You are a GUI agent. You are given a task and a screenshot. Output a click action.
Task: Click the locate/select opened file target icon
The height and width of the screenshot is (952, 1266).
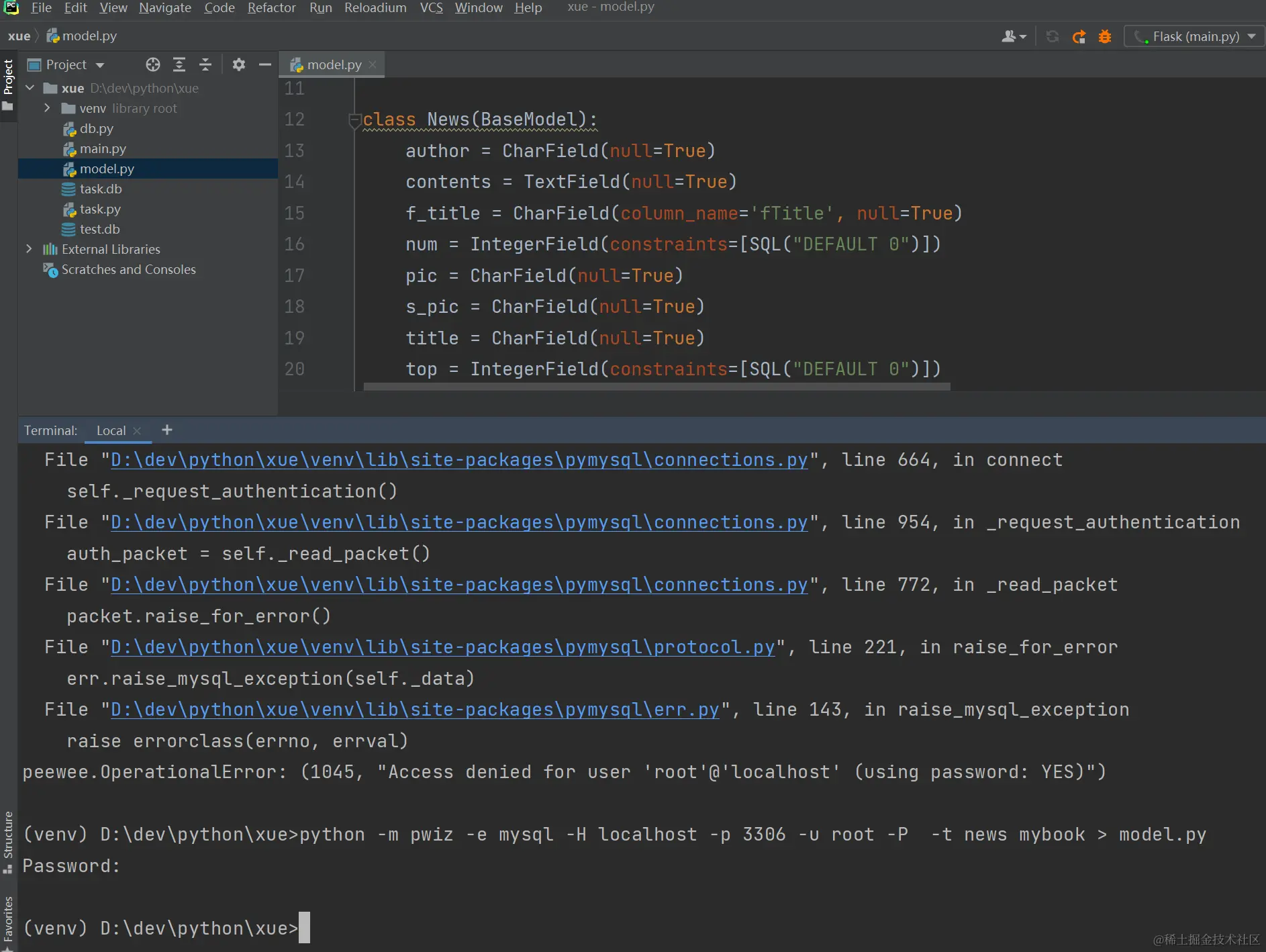pyautogui.click(x=153, y=64)
